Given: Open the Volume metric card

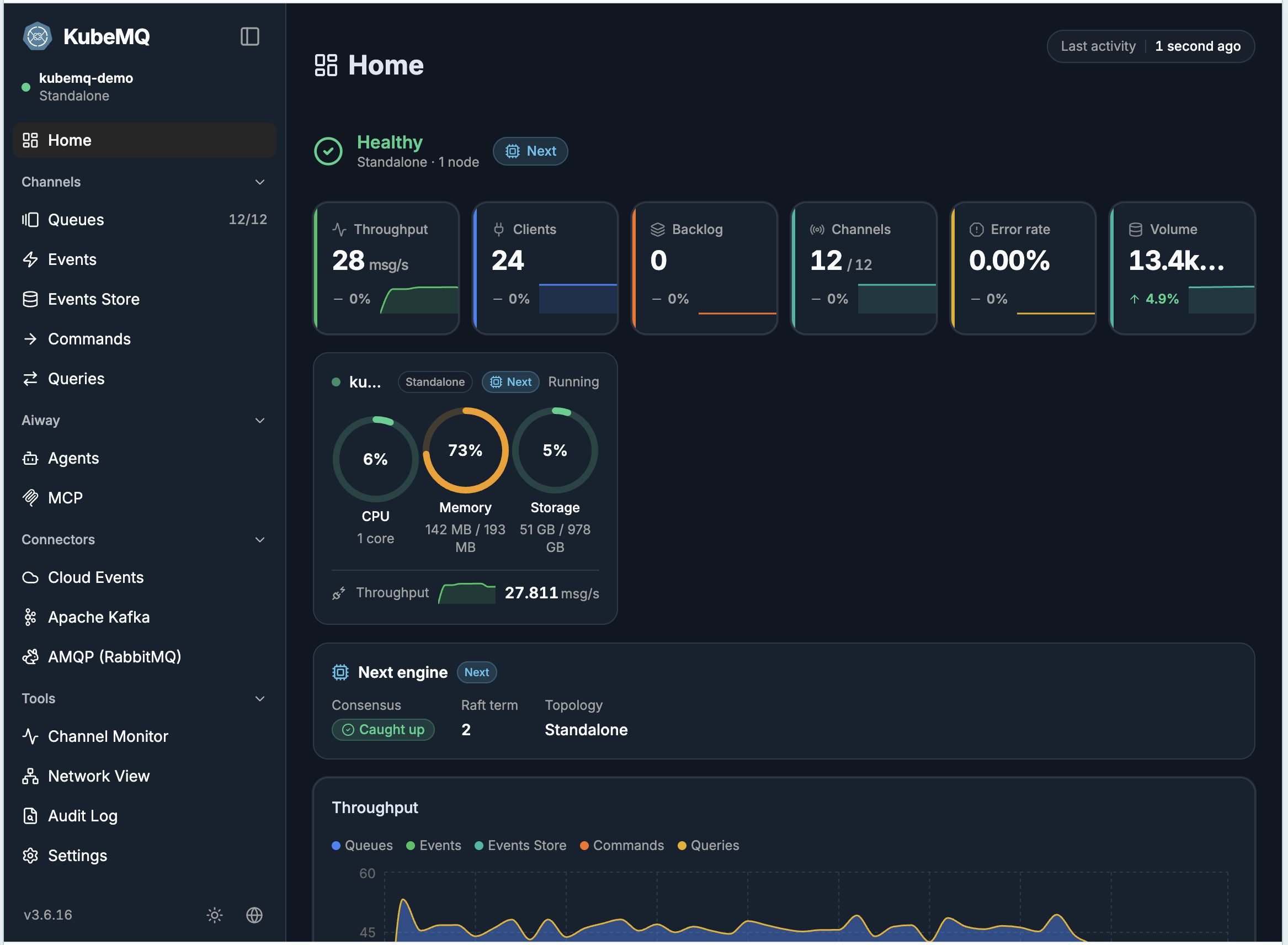Looking at the screenshot, I should (1182, 268).
